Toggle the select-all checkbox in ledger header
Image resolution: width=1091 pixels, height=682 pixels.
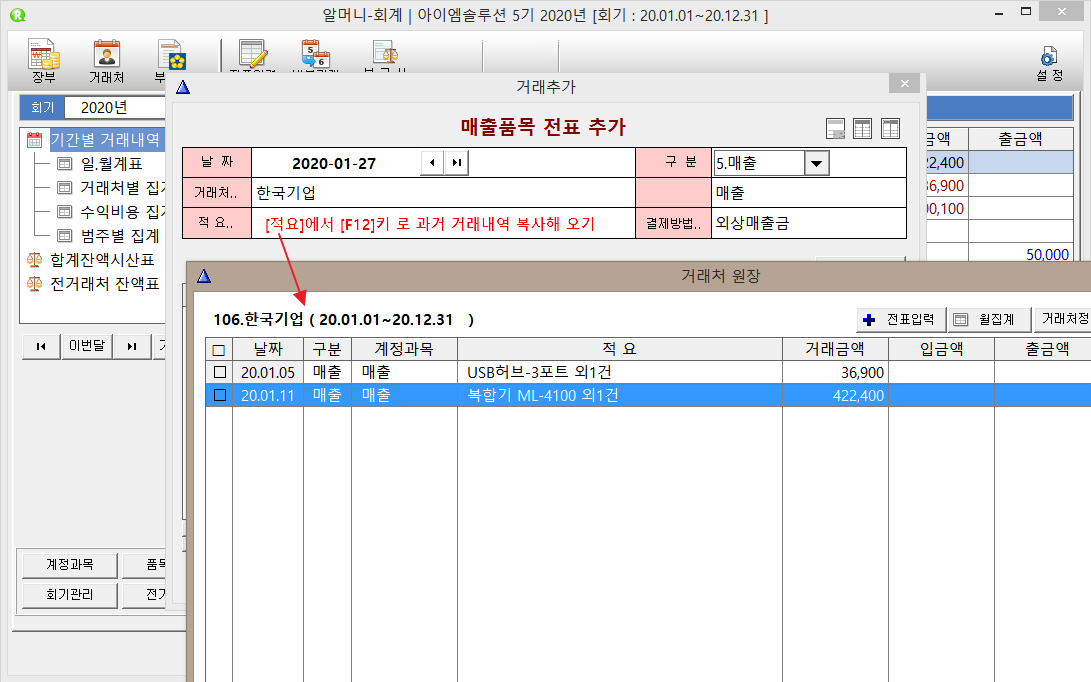coord(218,350)
